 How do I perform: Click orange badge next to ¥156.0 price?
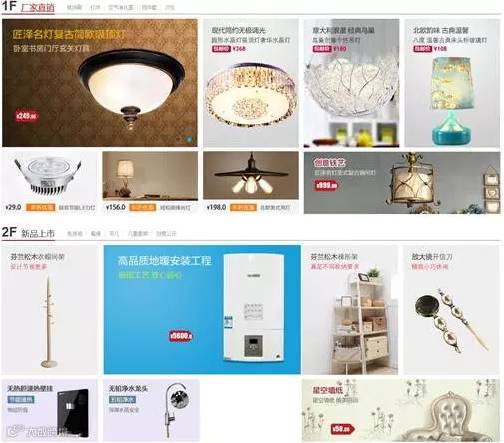pos(143,207)
